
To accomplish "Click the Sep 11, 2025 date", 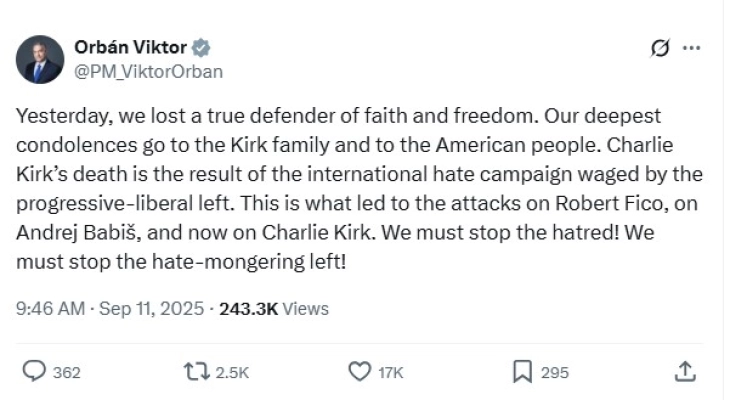I will pos(151,309).
